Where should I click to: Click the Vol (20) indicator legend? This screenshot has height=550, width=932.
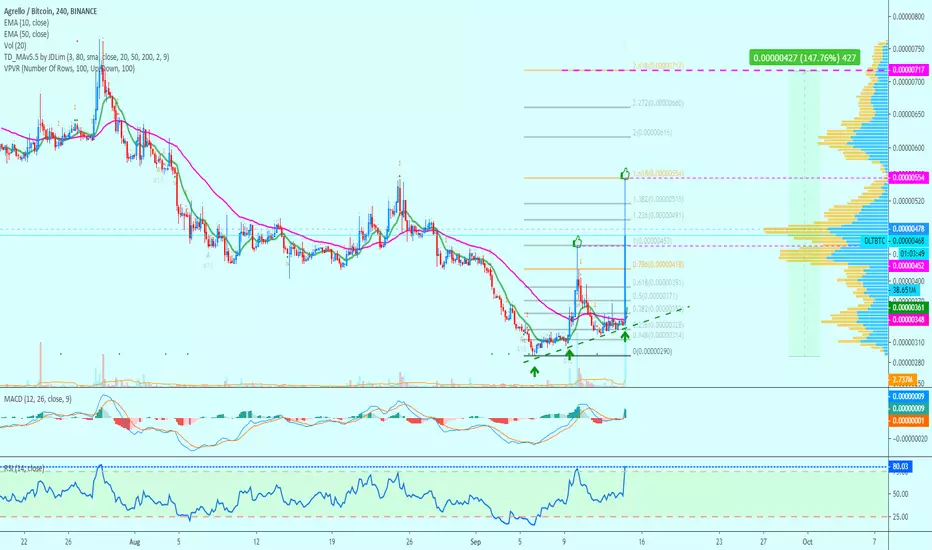tap(15, 46)
